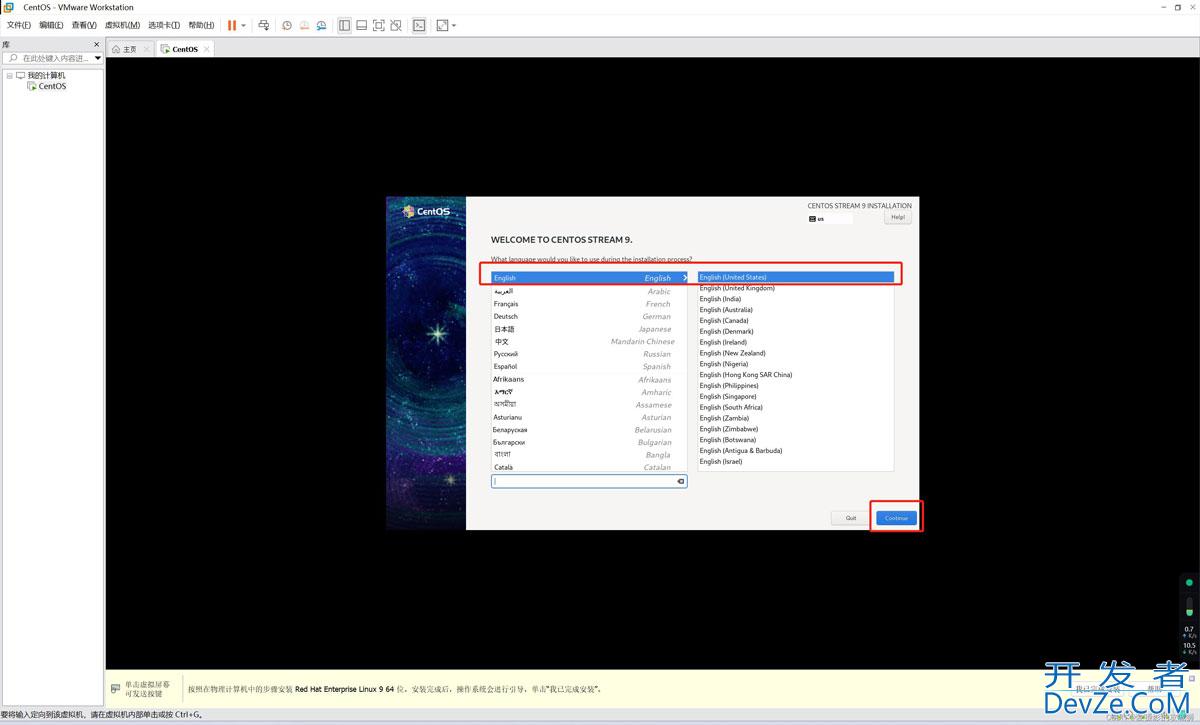Toggle the console view toolbar icon
The height and width of the screenshot is (725, 1200).
point(419,25)
